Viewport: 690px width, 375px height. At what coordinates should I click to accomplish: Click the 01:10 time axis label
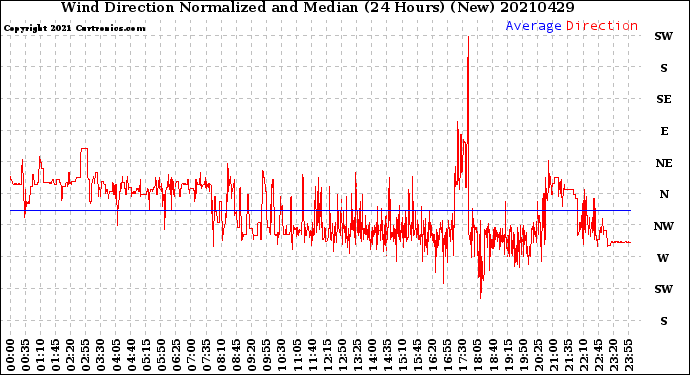[x=40, y=355]
